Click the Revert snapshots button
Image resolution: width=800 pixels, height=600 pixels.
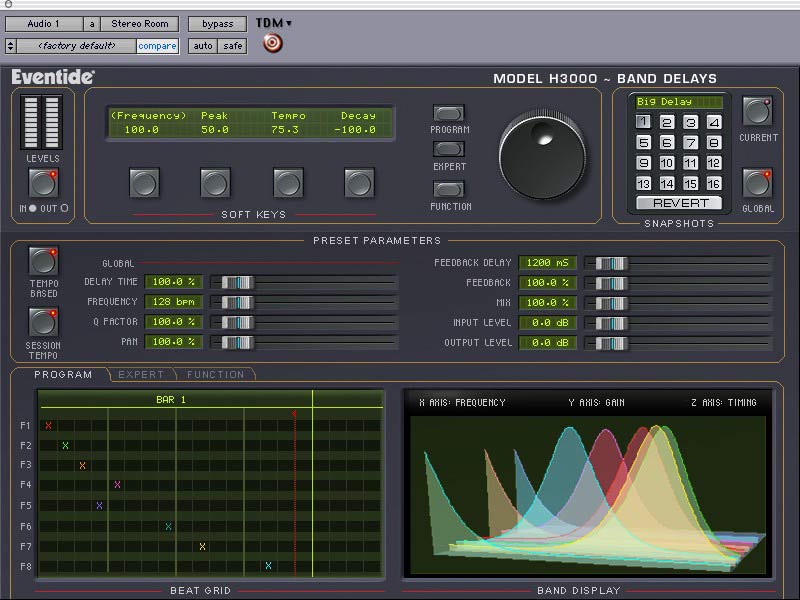(x=679, y=203)
